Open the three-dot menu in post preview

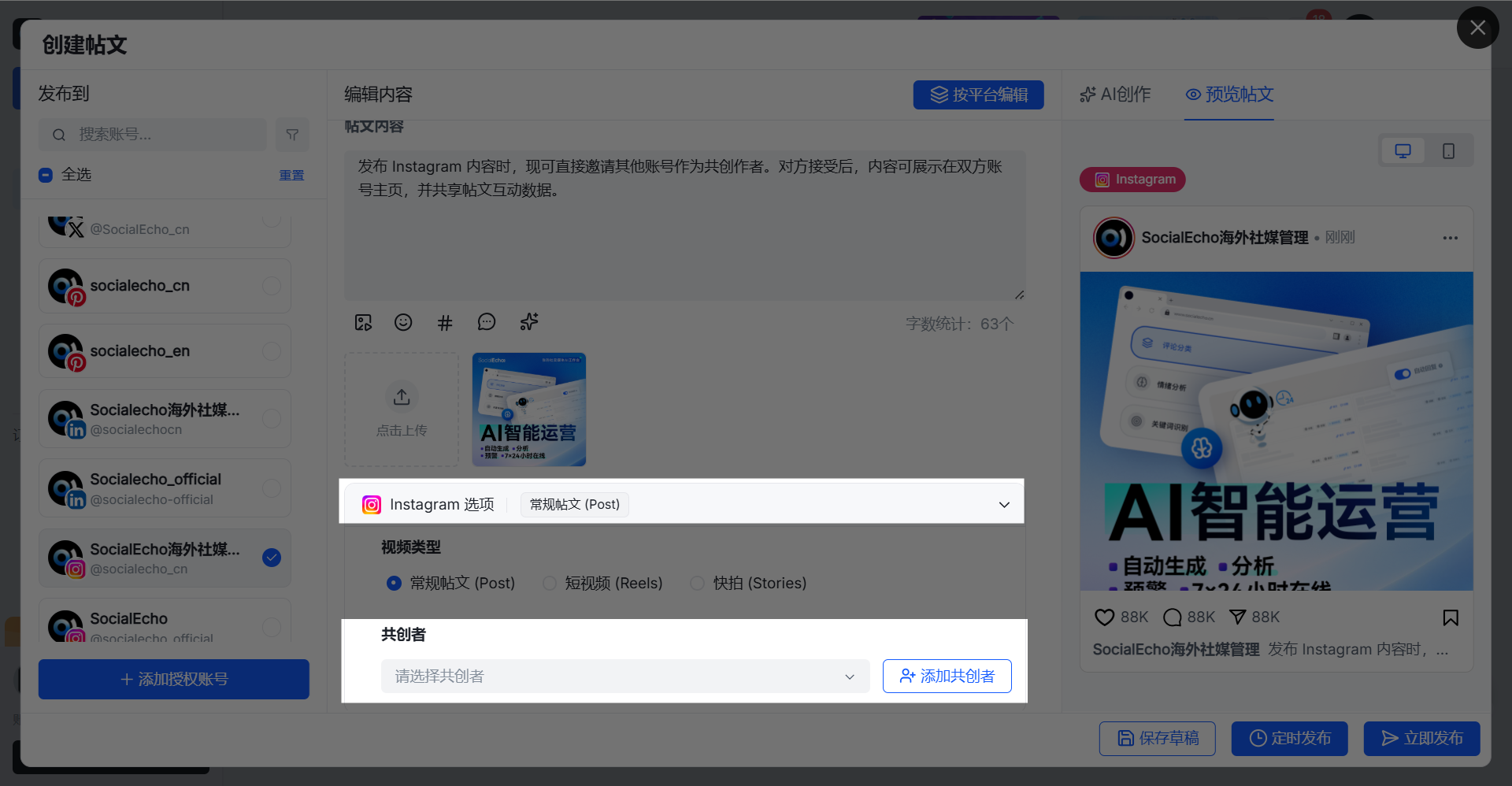(x=1451, y=238)
